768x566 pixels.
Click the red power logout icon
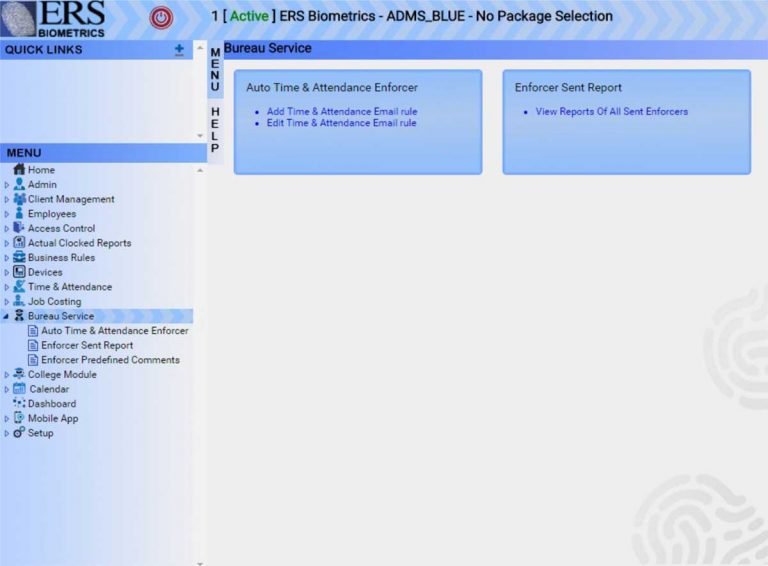(x=161, y=18)
